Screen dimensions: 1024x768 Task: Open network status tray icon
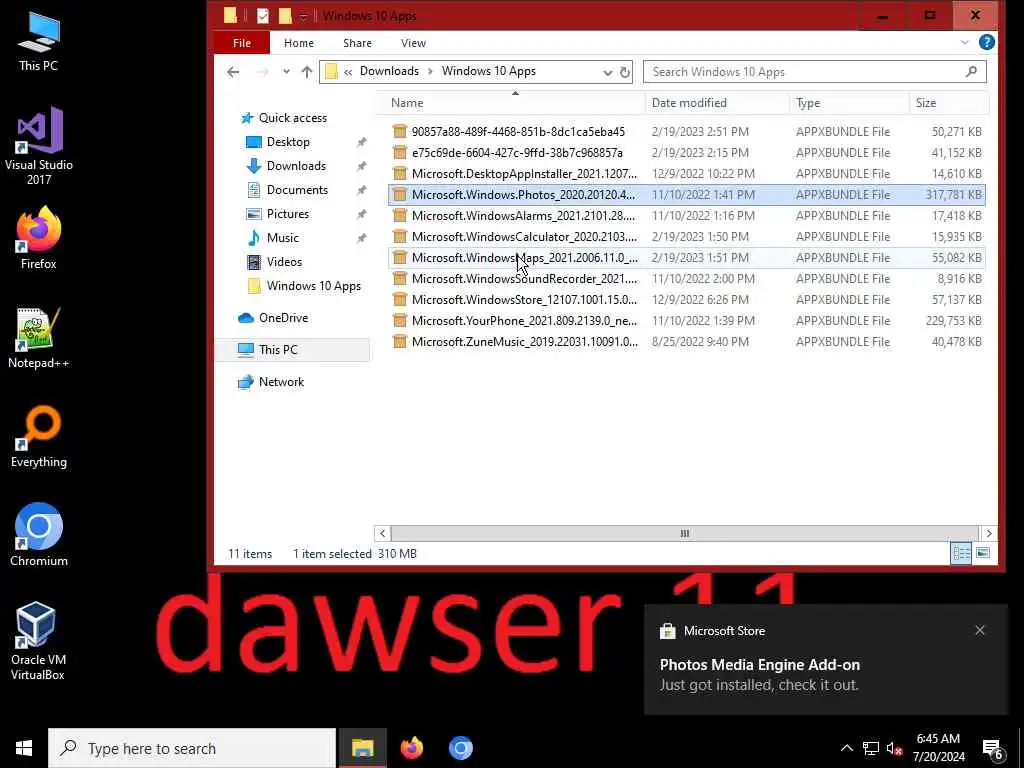tap(871, 748)
